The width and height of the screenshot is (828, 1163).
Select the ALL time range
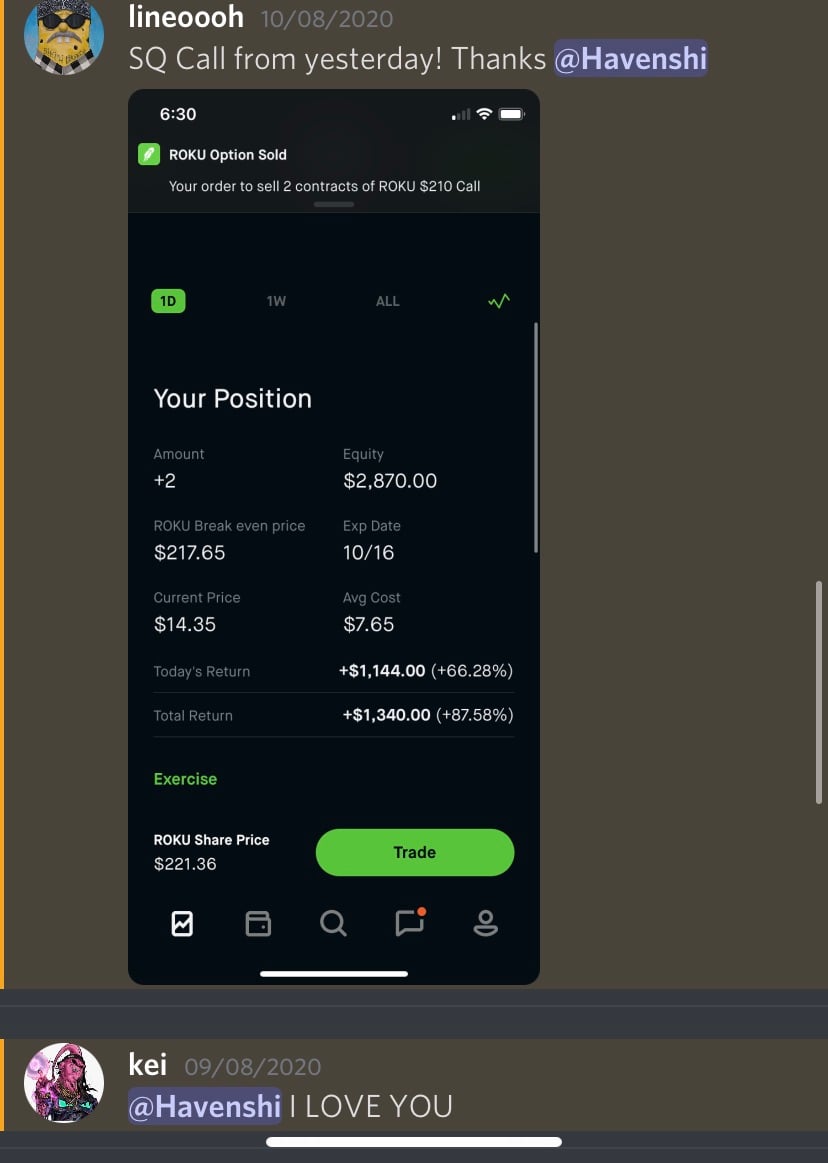click(x=387, y=301)
